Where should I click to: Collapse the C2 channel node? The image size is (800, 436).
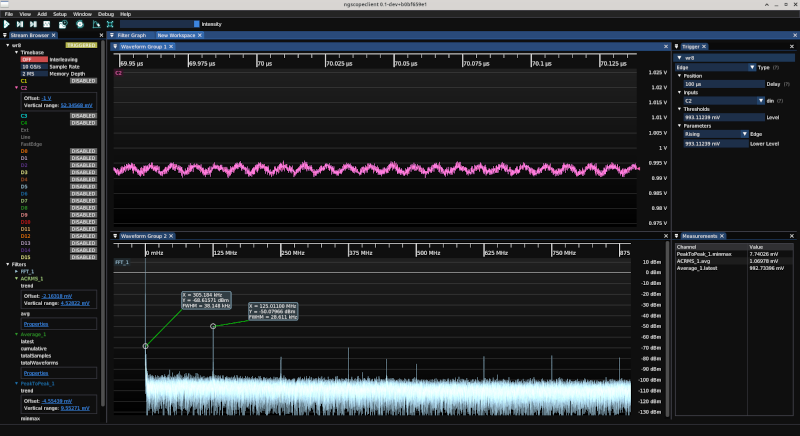tap(16, 88)
